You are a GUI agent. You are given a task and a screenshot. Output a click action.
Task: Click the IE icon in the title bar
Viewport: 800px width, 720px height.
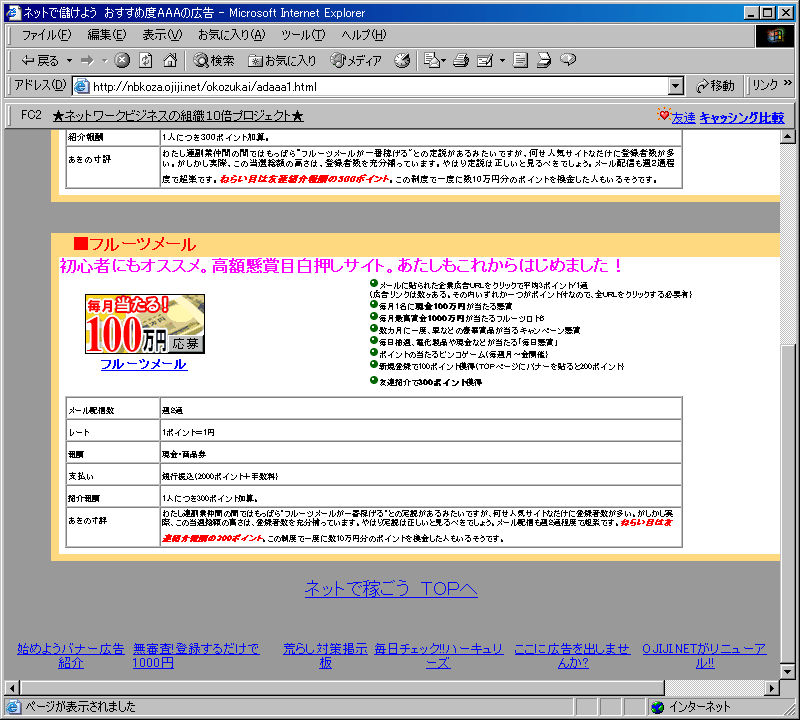pos(13,12)
